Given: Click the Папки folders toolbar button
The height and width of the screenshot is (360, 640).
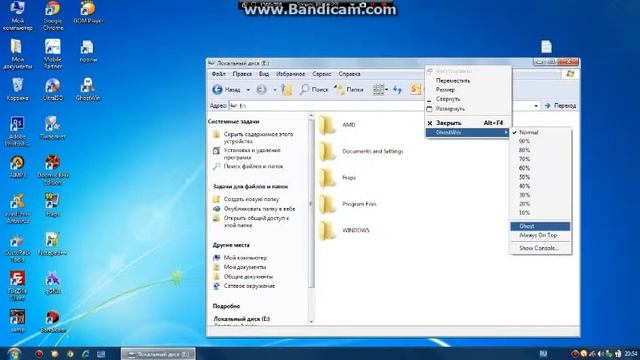Looking at the screenshot, I should 349,89.
